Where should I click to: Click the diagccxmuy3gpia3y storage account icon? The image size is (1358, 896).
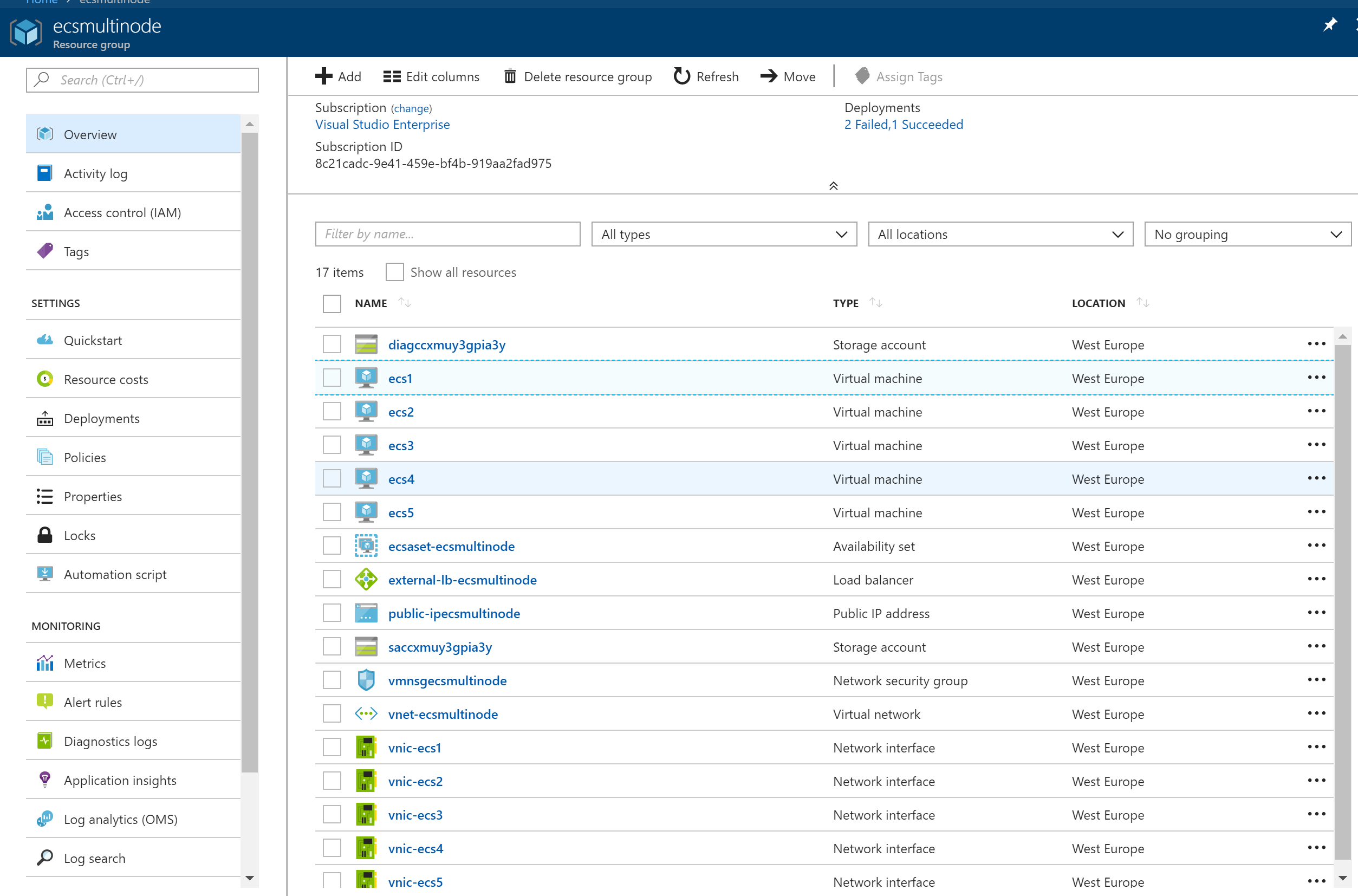[366, 345]
